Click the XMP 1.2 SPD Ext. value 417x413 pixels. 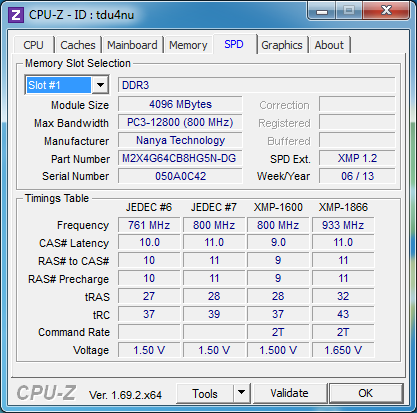point(357,158)
